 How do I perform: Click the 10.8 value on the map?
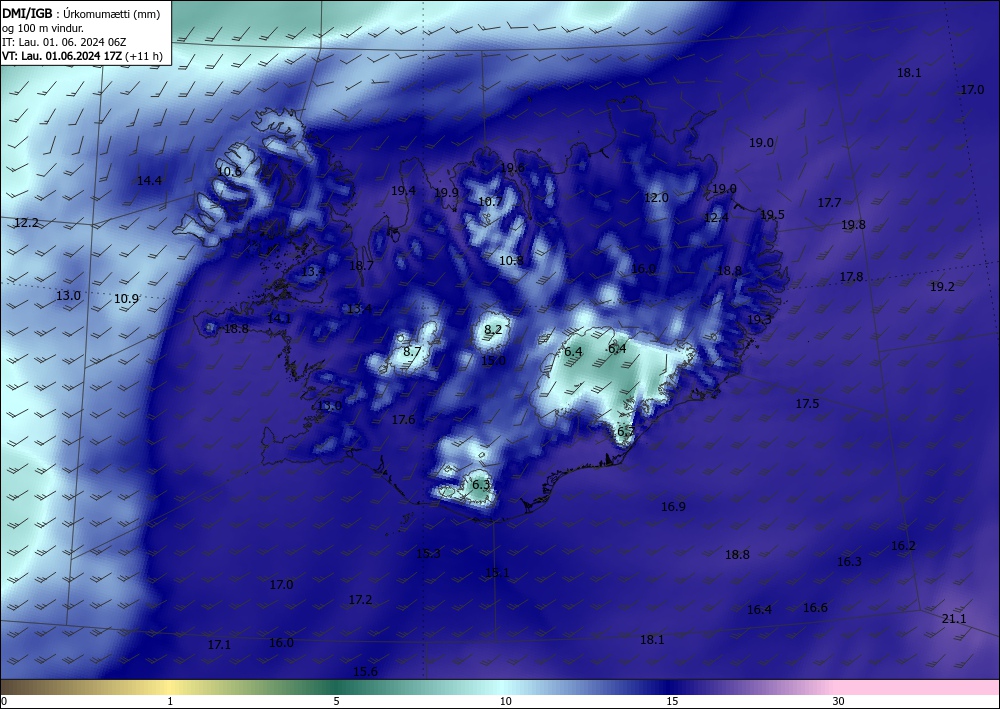click(x=511, y=260)
